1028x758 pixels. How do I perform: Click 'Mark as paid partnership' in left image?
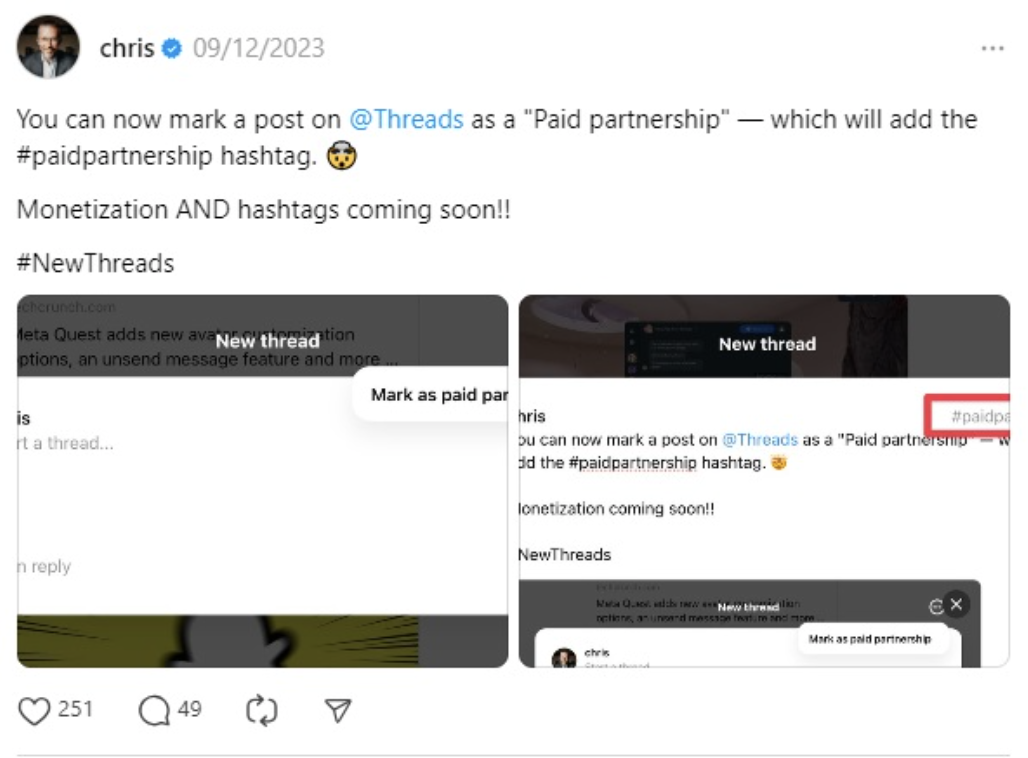[x=438, y=395]
